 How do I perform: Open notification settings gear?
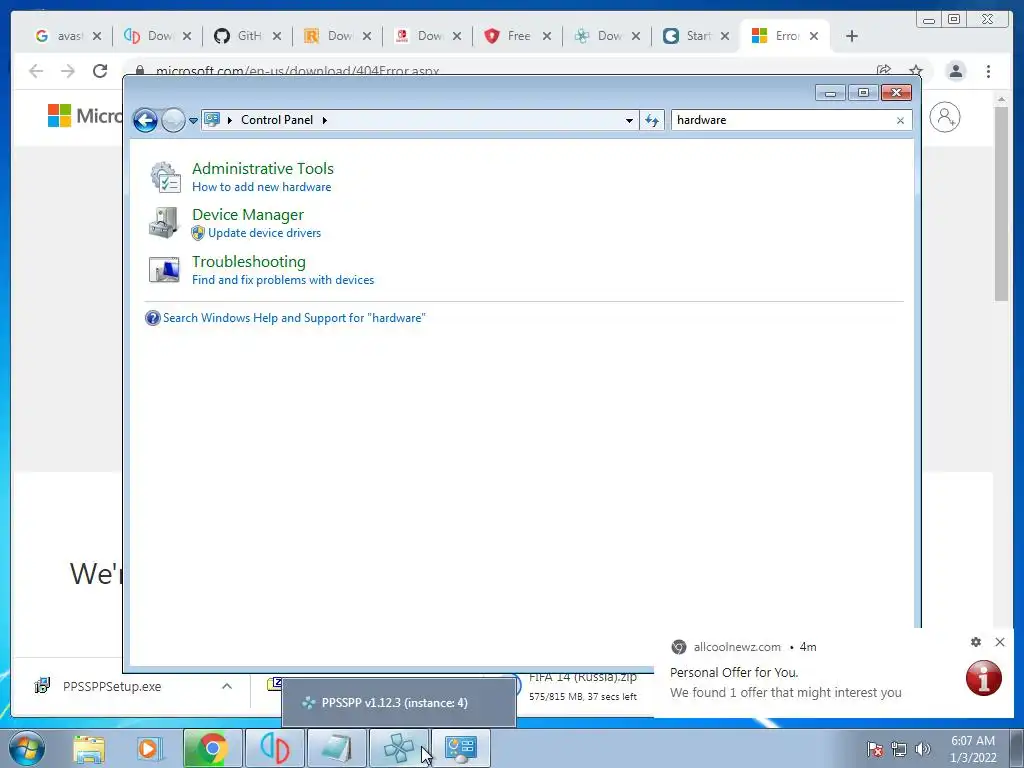tap(976, 642)
